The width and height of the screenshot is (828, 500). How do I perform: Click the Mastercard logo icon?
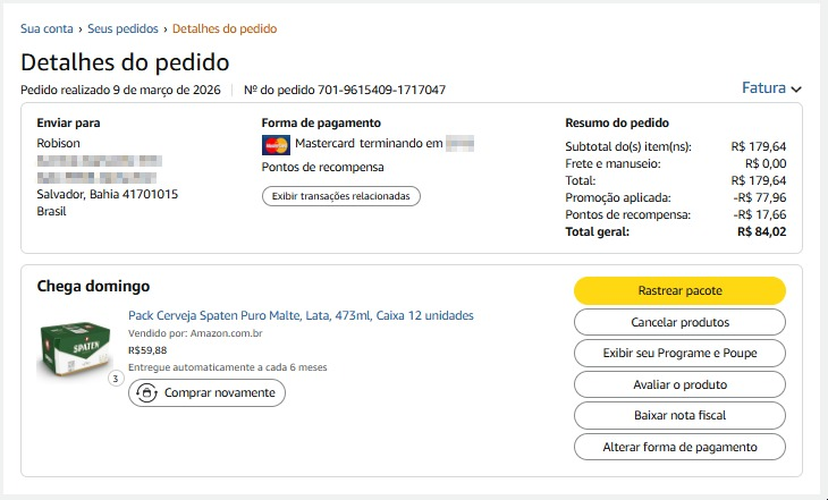coord(276,145)
